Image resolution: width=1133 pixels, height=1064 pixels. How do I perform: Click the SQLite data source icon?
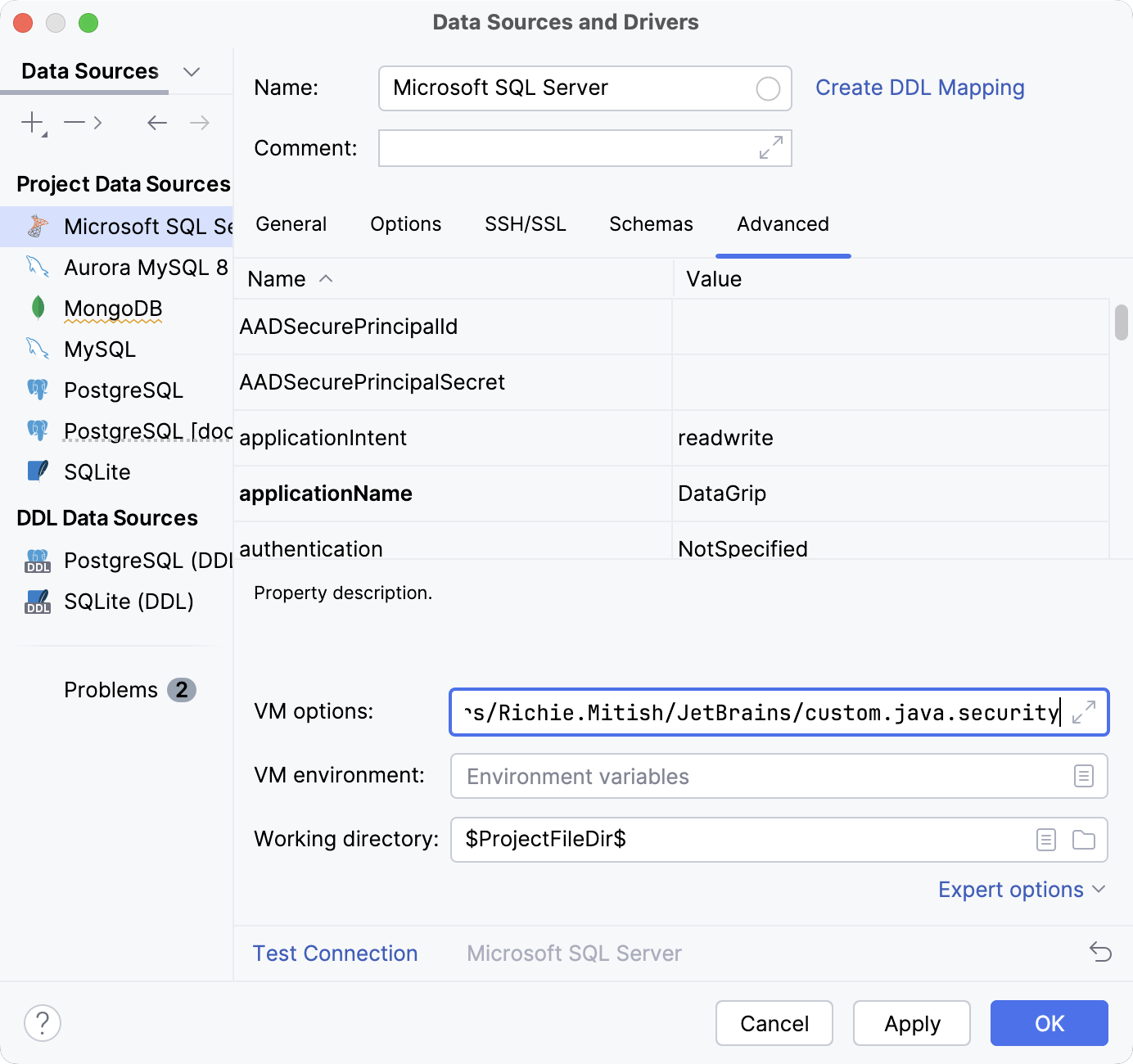(x=37, y=471)
